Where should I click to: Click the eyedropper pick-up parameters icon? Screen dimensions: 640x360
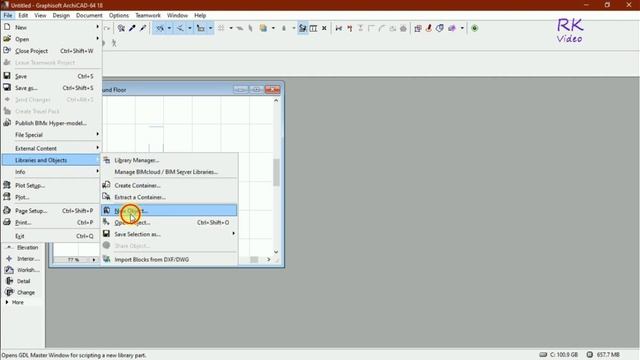pyautogui.click(x=132, y=28)
